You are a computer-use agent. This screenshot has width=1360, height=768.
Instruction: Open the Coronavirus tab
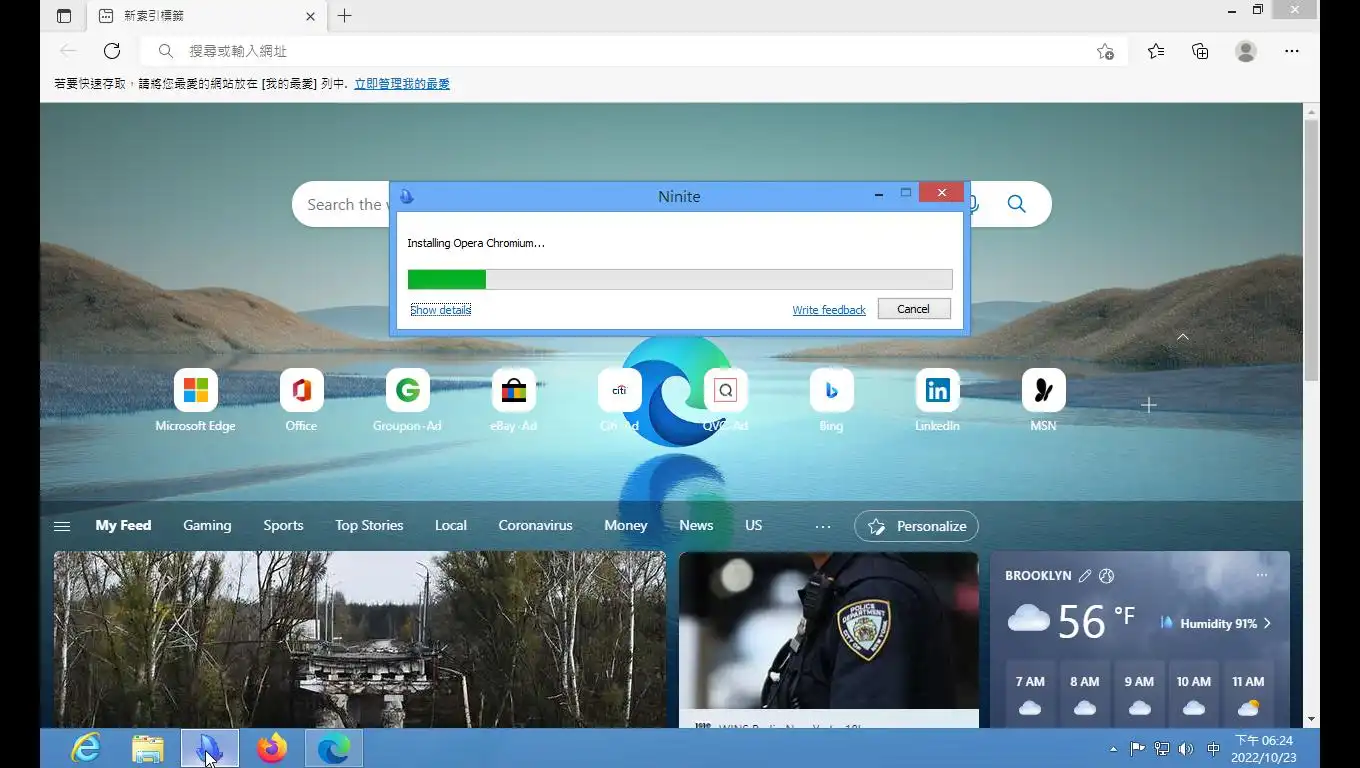[535, 525]
